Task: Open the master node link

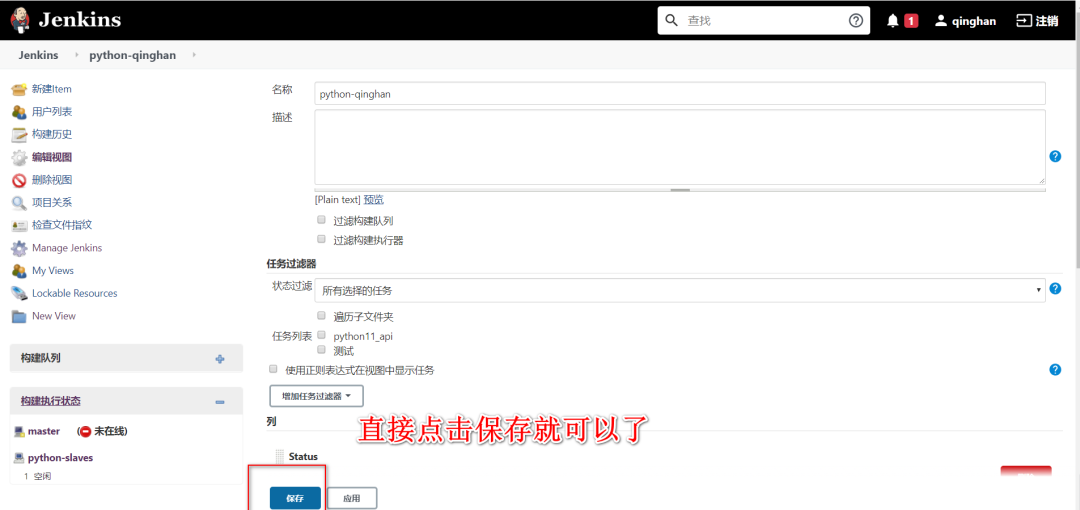Action: click(43, 431)
